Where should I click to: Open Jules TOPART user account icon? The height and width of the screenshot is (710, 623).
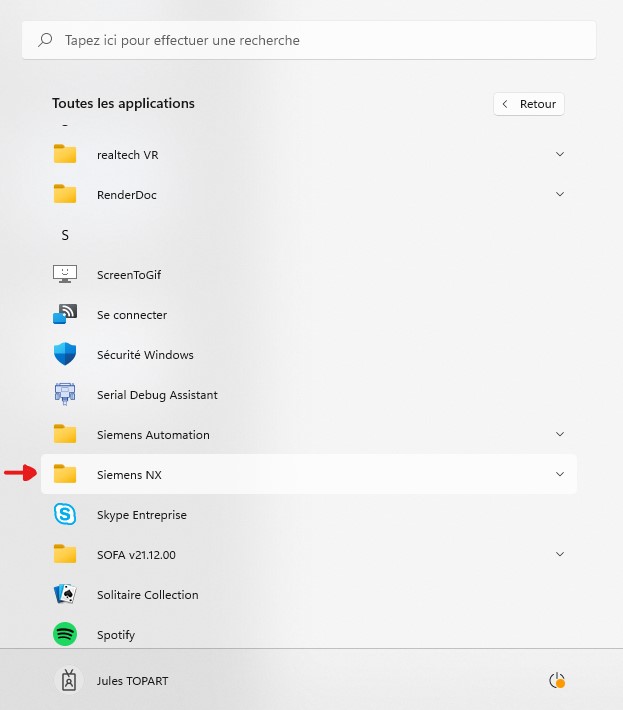[x=69, y=680]
